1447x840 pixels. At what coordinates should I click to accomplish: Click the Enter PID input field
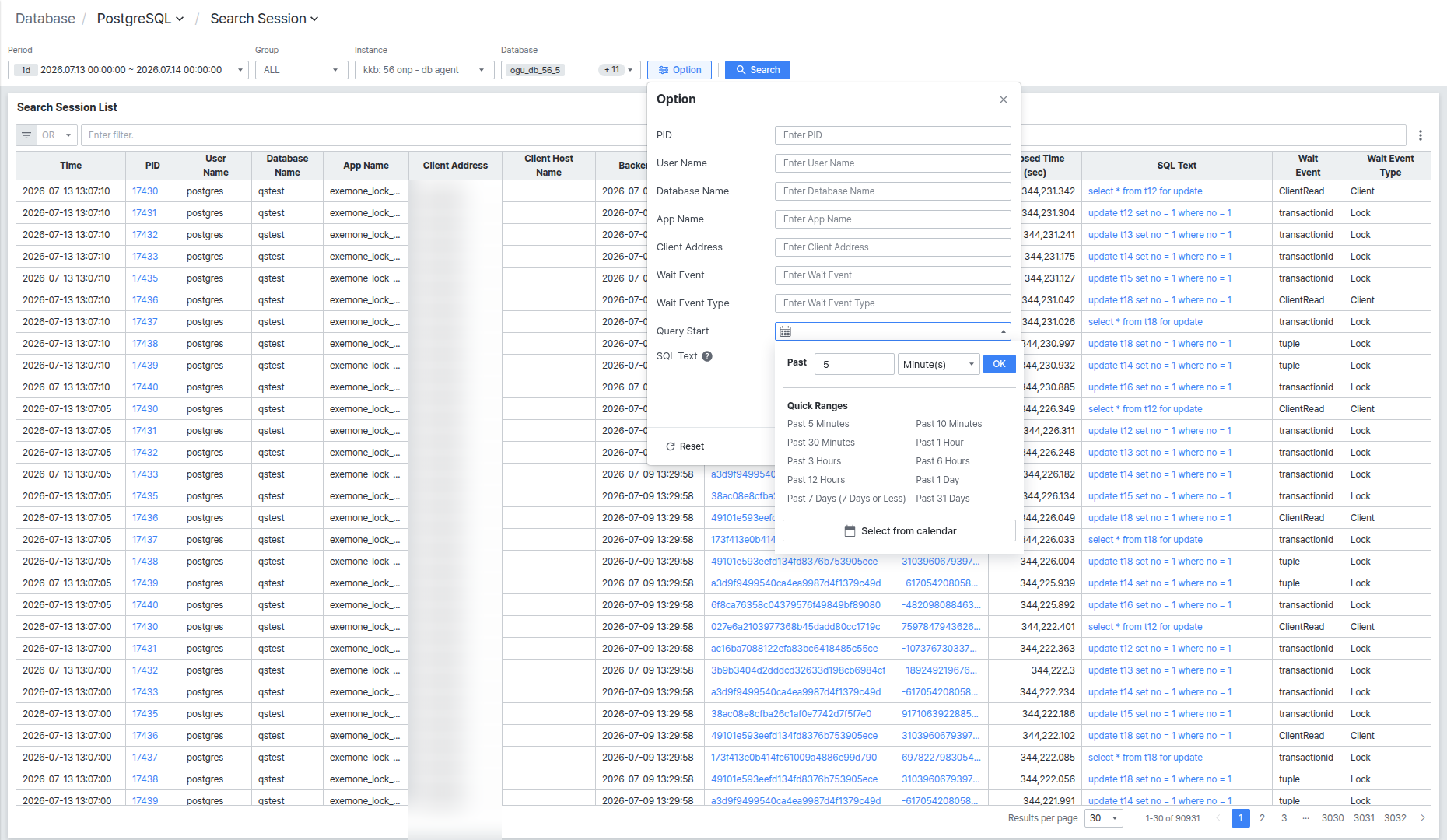coord(893,135)
